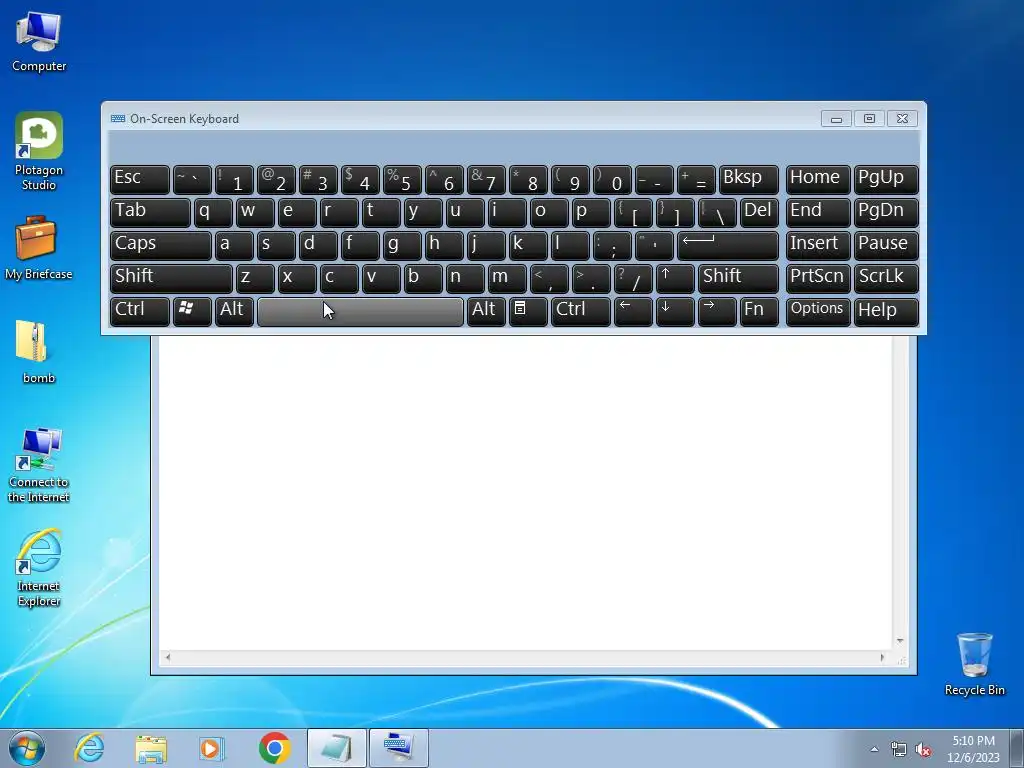Toggle the right Ctrl key
This screenshot has width=1024, height=768.
tap(581, 312)
